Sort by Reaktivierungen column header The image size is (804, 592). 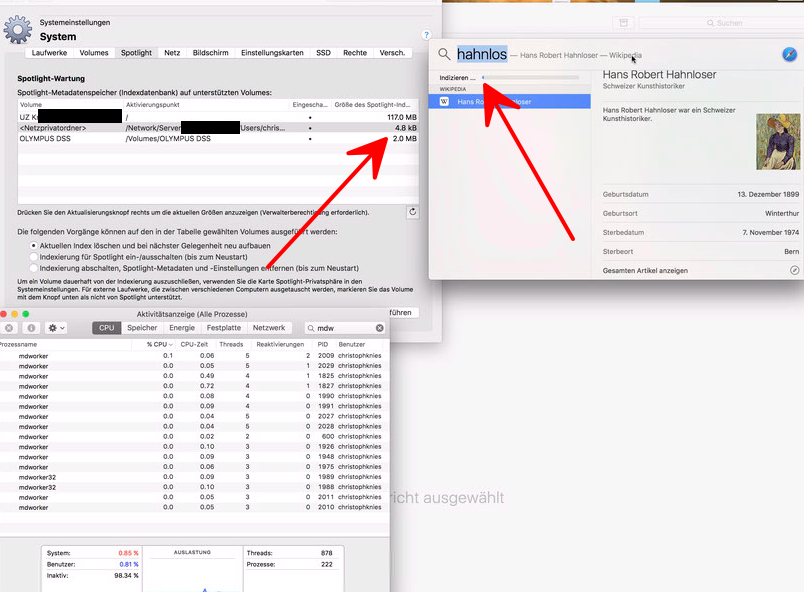[280, 344]
